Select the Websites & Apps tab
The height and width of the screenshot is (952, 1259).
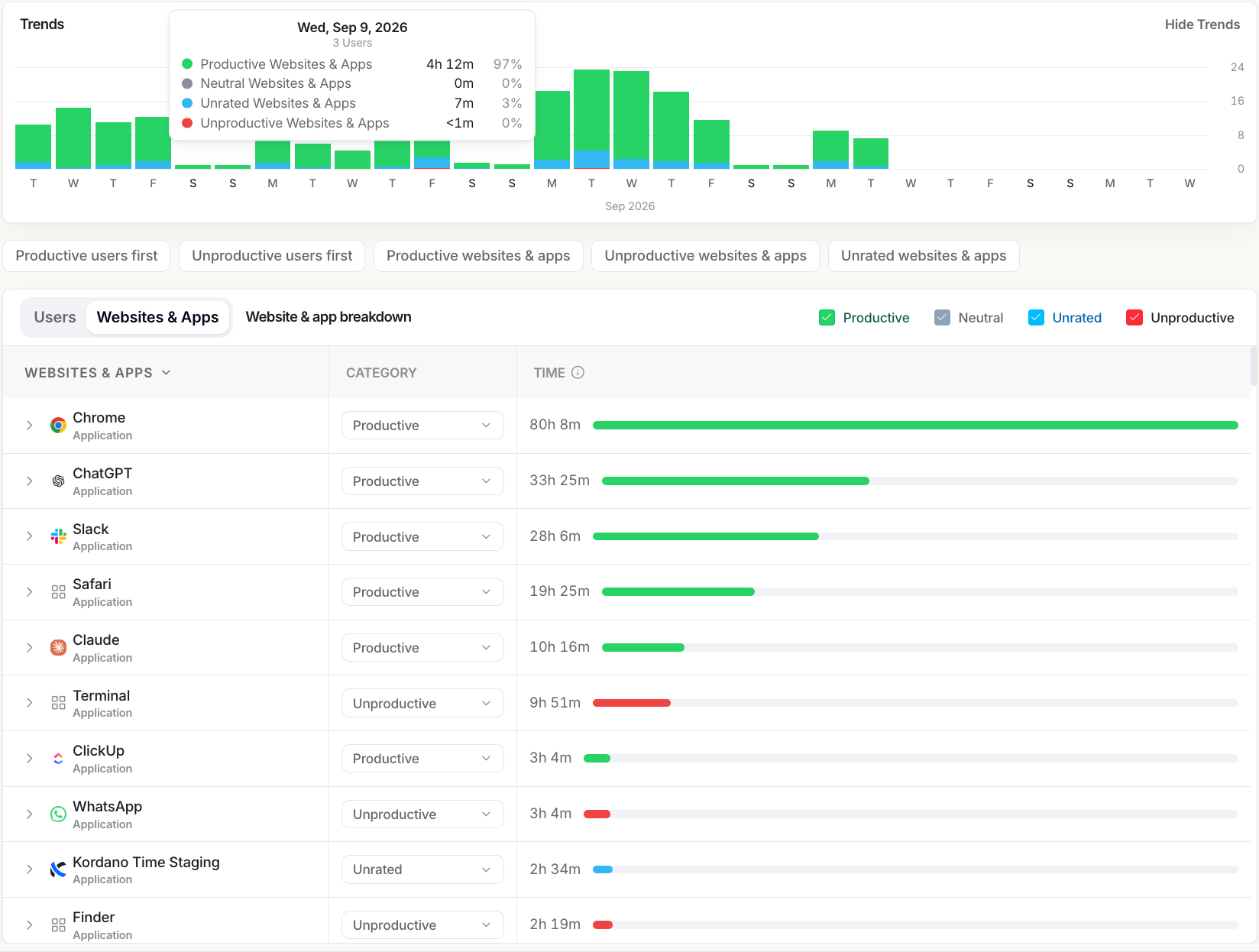click(x=158, y=317)
